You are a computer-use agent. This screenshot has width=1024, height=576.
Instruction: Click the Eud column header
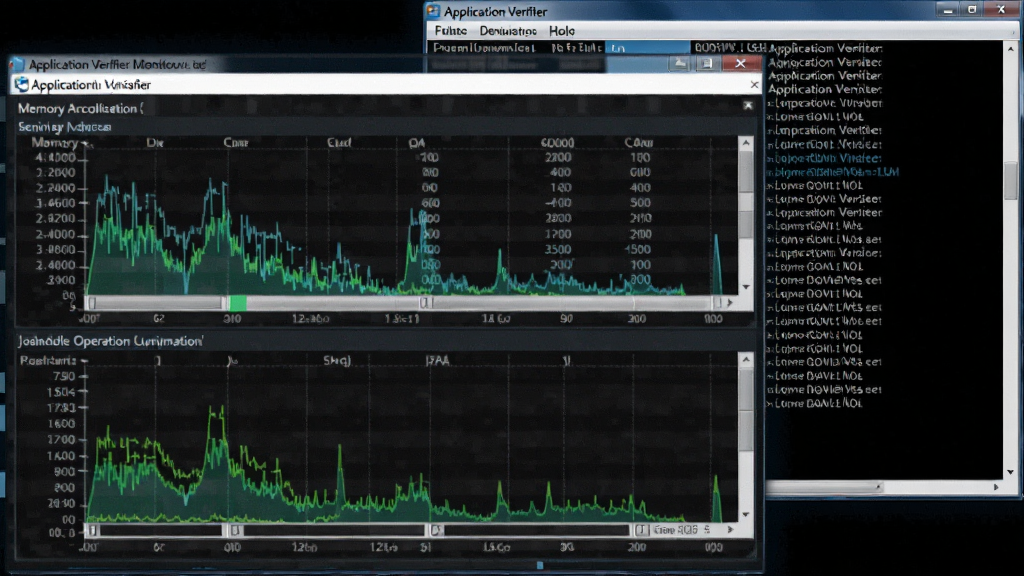[339, 142]
